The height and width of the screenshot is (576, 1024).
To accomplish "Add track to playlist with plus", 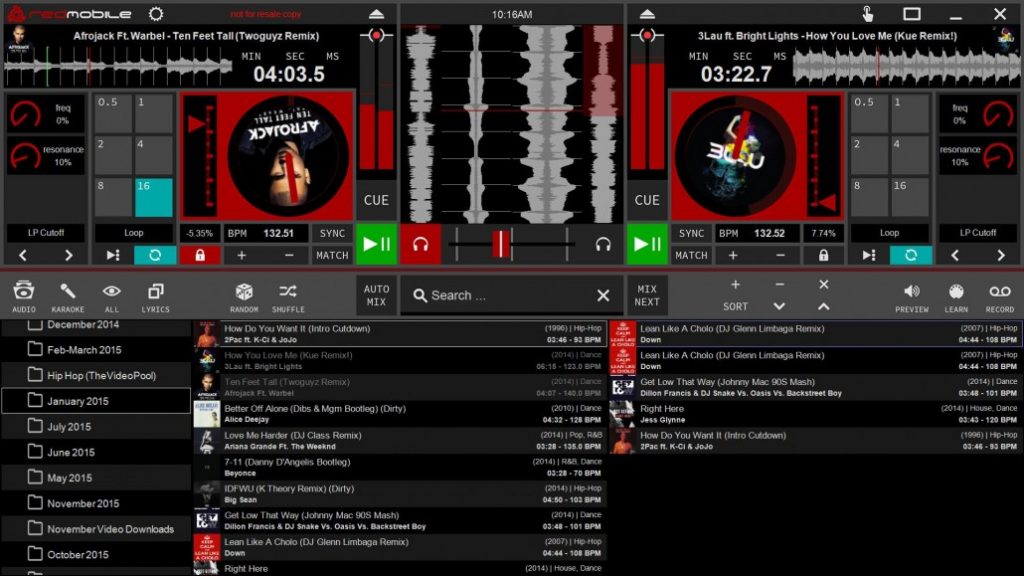I will click(x=735, y=285).
